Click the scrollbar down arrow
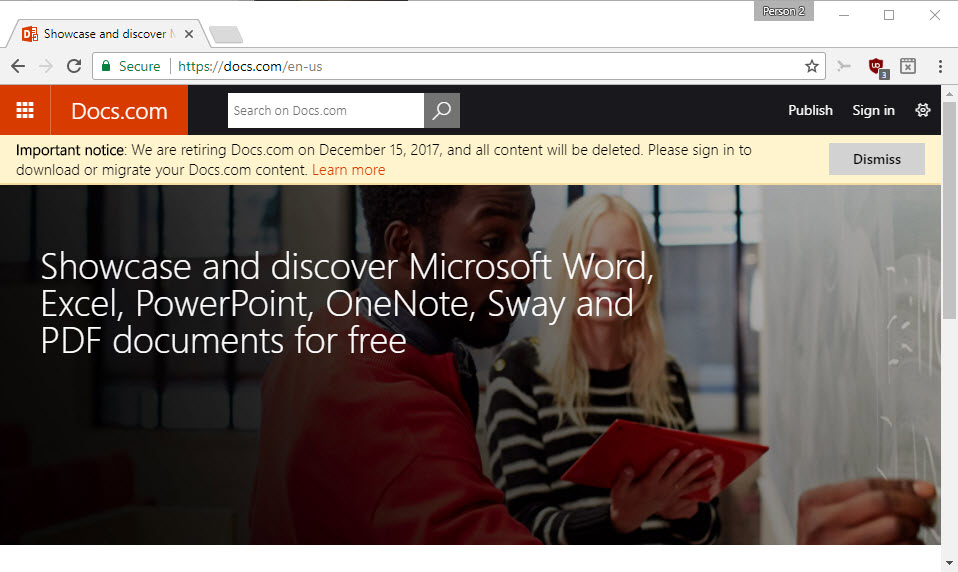The image size is (958, 572). (x=949, y=563)
